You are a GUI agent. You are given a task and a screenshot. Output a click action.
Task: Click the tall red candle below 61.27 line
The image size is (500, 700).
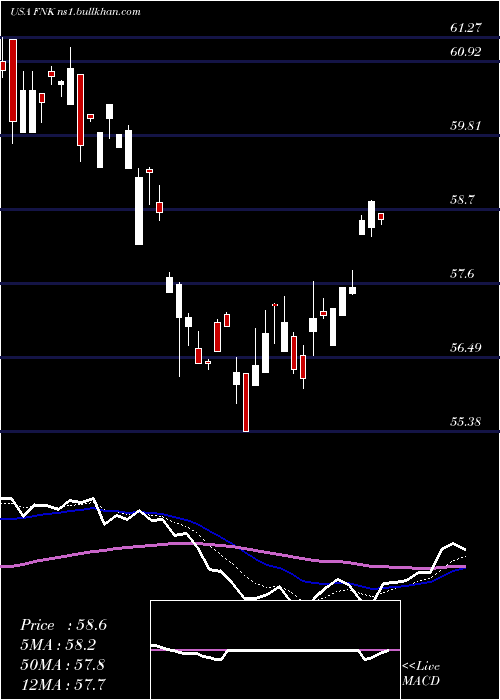tap(13, 80)
